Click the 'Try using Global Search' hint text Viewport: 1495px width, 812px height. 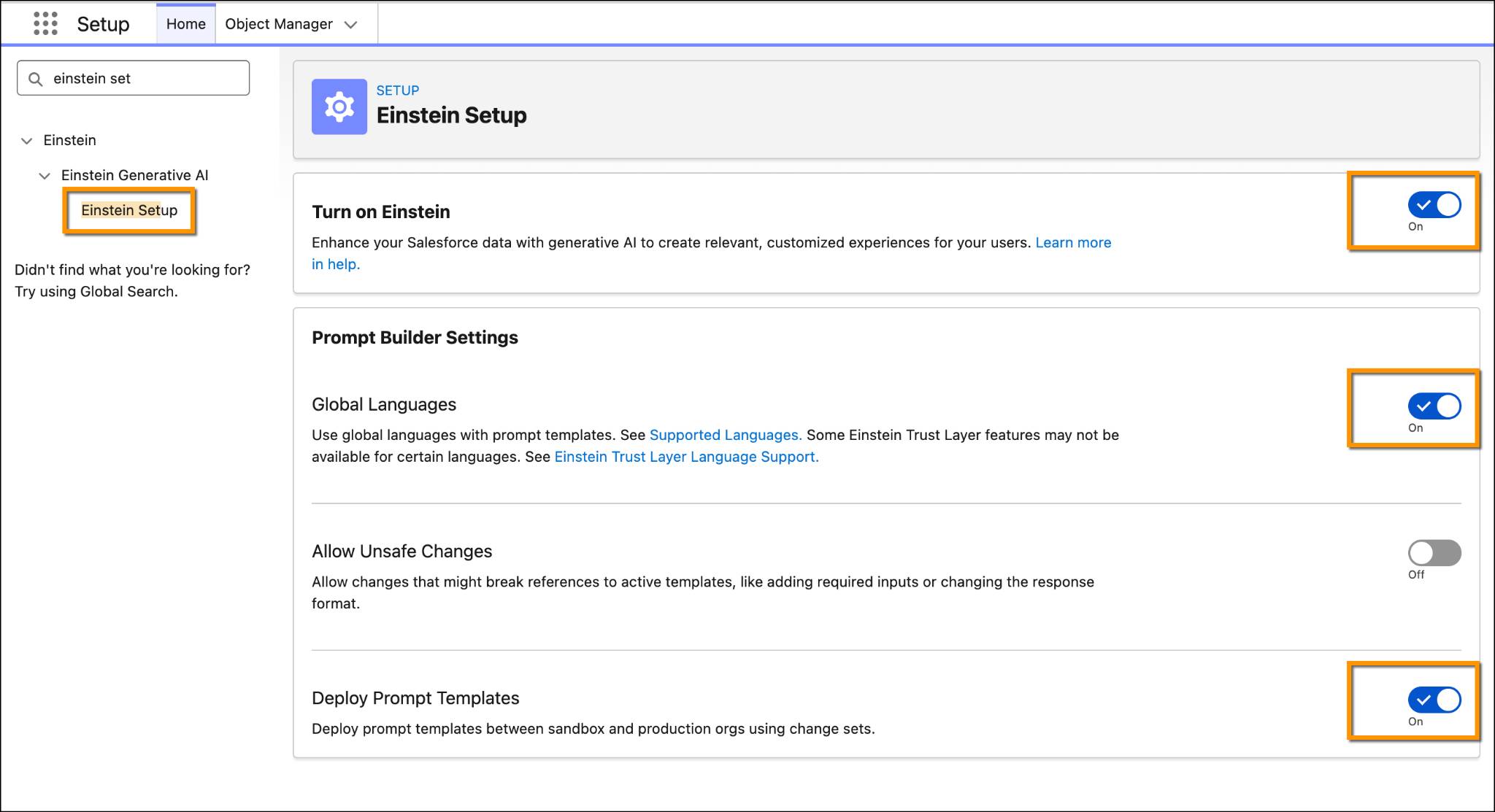coord(96,292)
